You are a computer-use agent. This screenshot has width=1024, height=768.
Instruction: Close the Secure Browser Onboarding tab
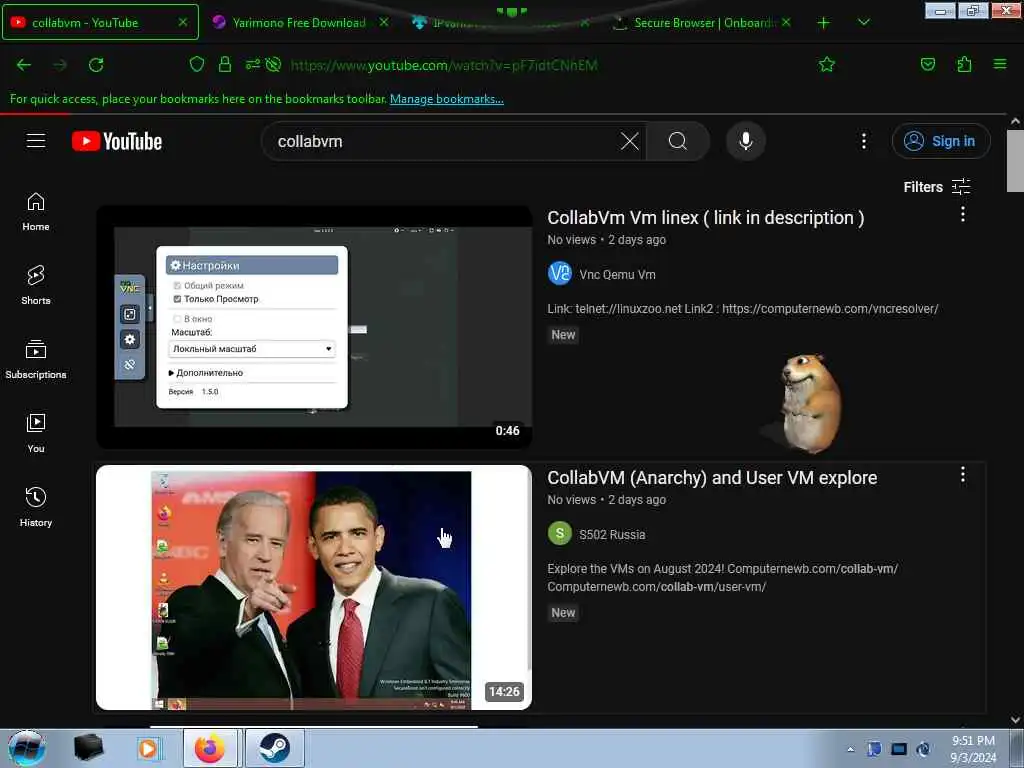point(786,22)
